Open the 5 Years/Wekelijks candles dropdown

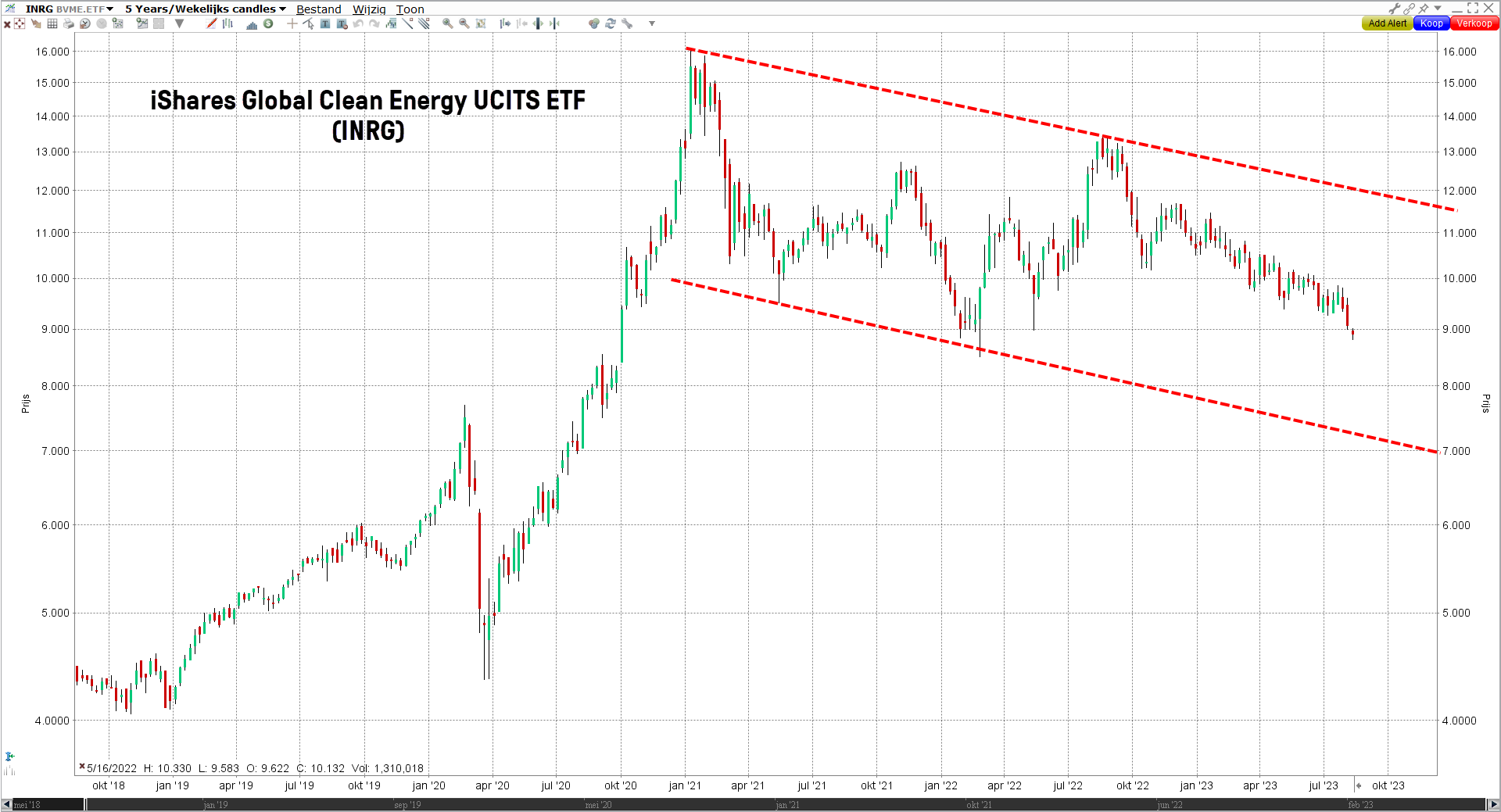[206, 9]
